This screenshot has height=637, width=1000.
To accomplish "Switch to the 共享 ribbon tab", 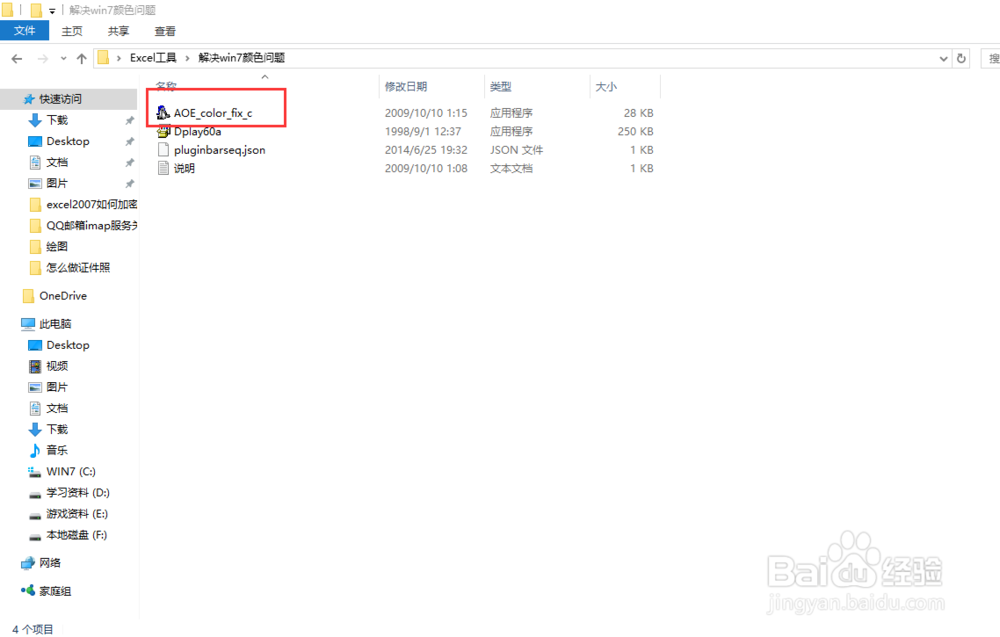I will (x=118, y=31).
